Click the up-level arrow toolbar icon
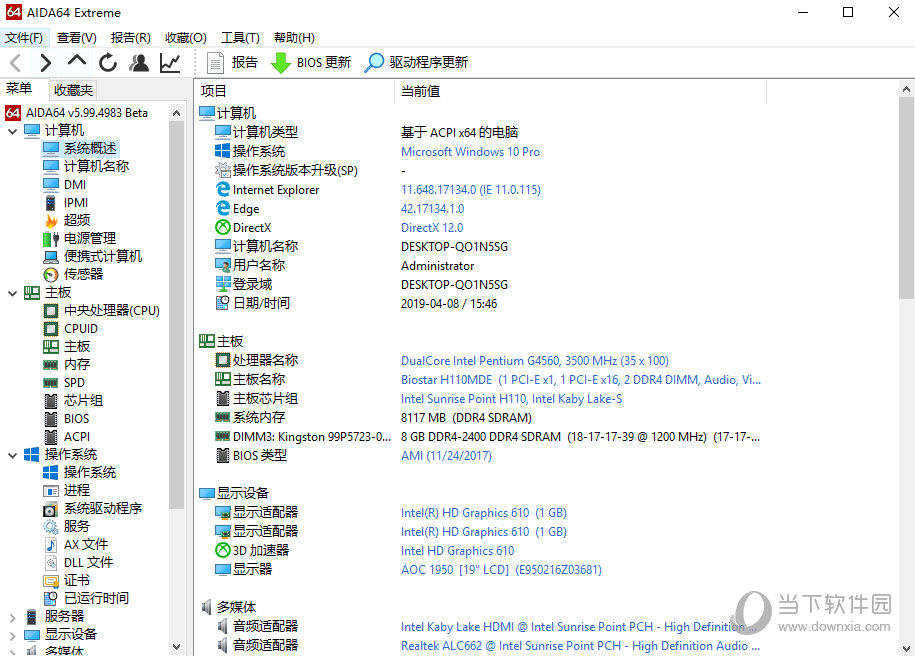The image size is (915, 656). pyautogui.click(x=77, y=61)
